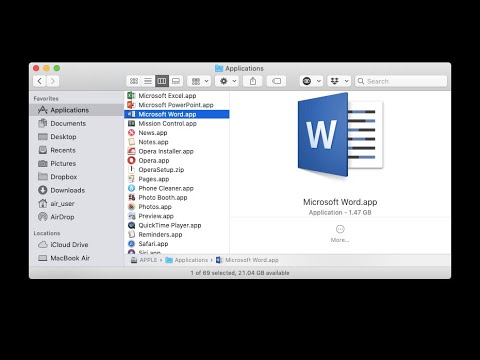The height and width of the screenshot is (360, 480).
Task: Open Documents in the sidebar
Action: coord(76,123)
